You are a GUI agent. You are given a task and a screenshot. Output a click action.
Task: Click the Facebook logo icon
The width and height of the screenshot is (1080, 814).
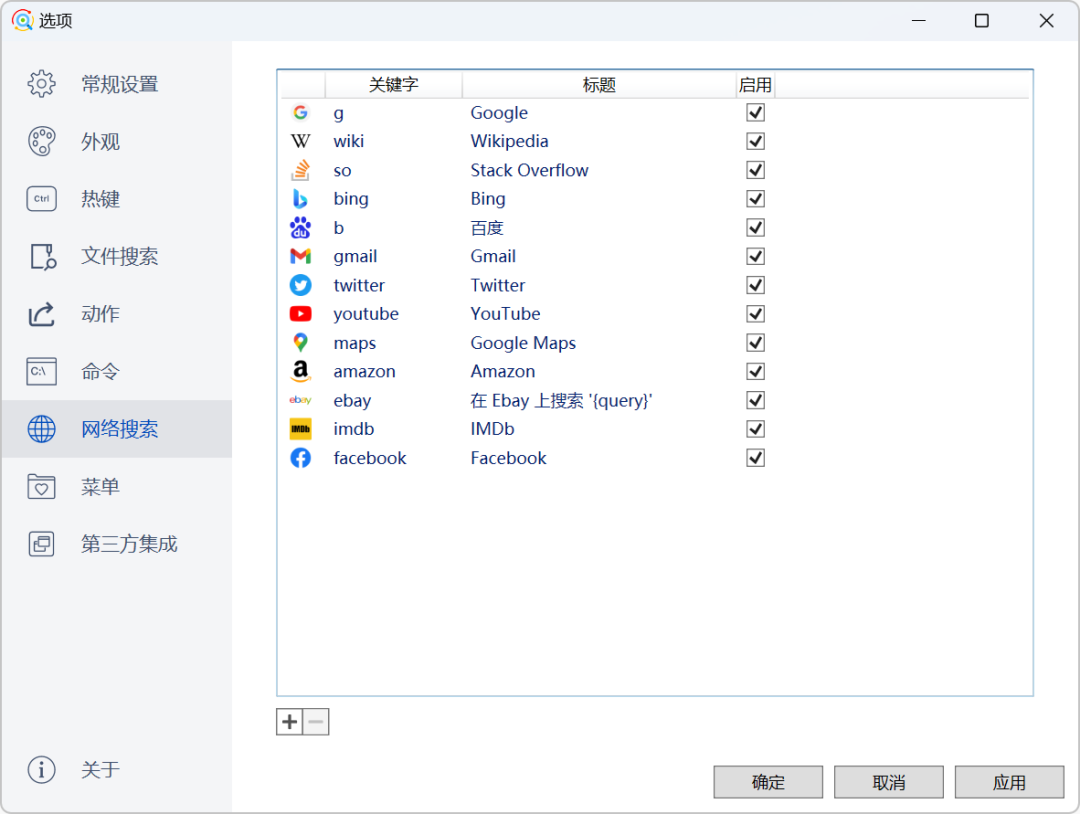pyautogui.click(x=300, y=458)
